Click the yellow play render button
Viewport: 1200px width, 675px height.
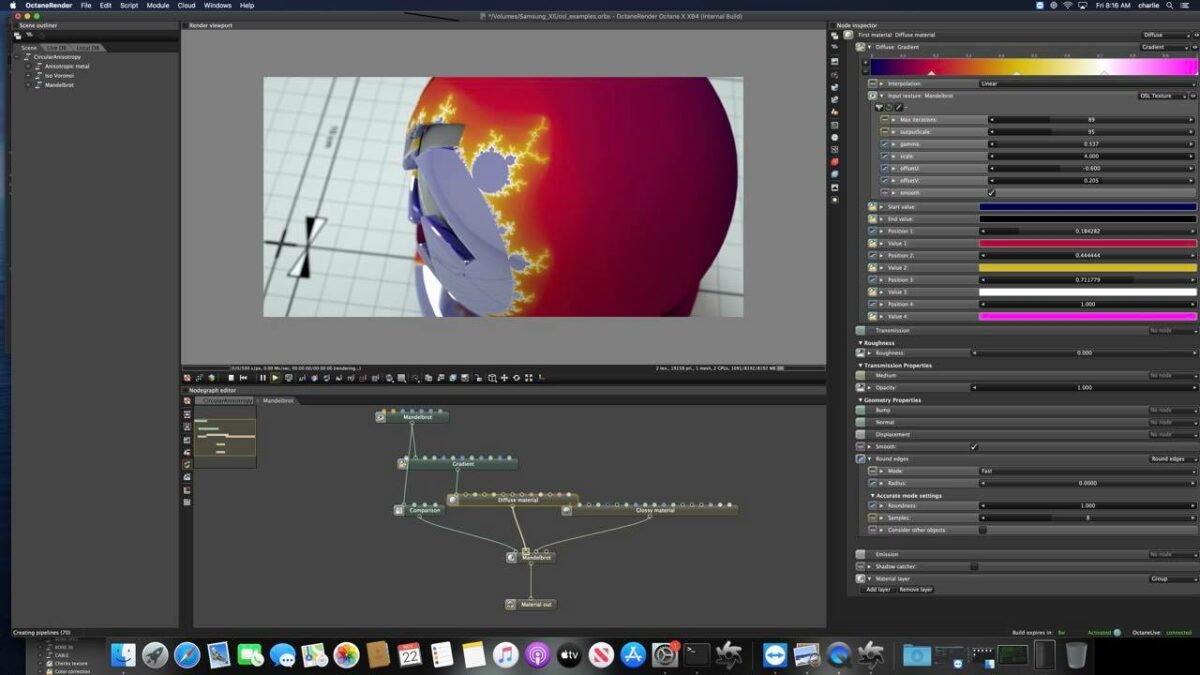pos(275,378)
